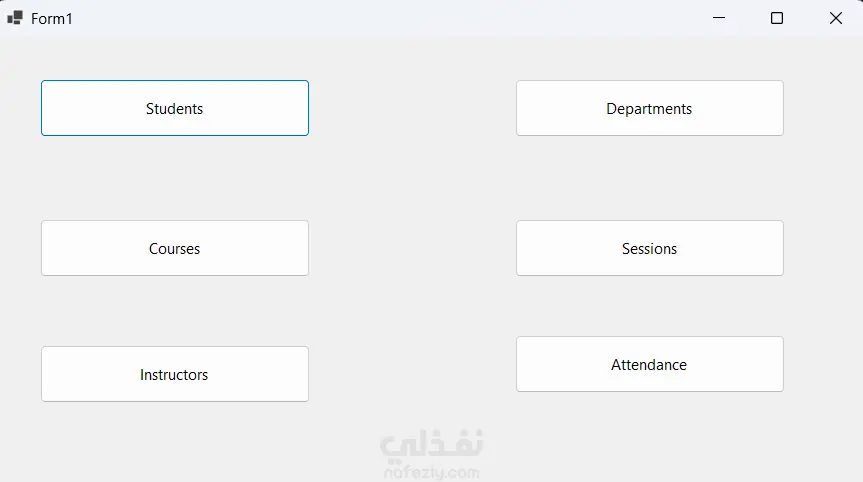Click the button between Departments and Attendance
Image resolution: width=863 pixels, height=482 pixels.
coord(649,248)
